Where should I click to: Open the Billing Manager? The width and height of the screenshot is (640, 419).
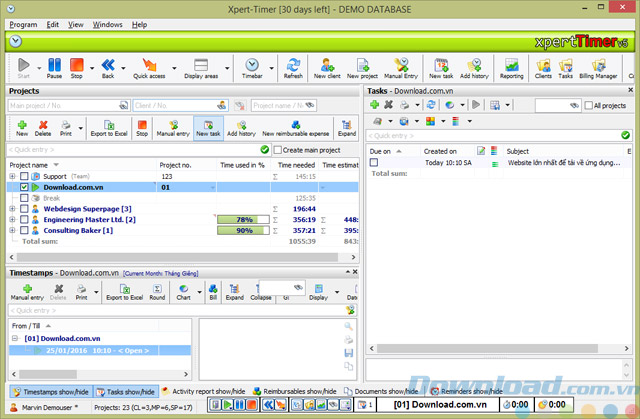(600, 67)
